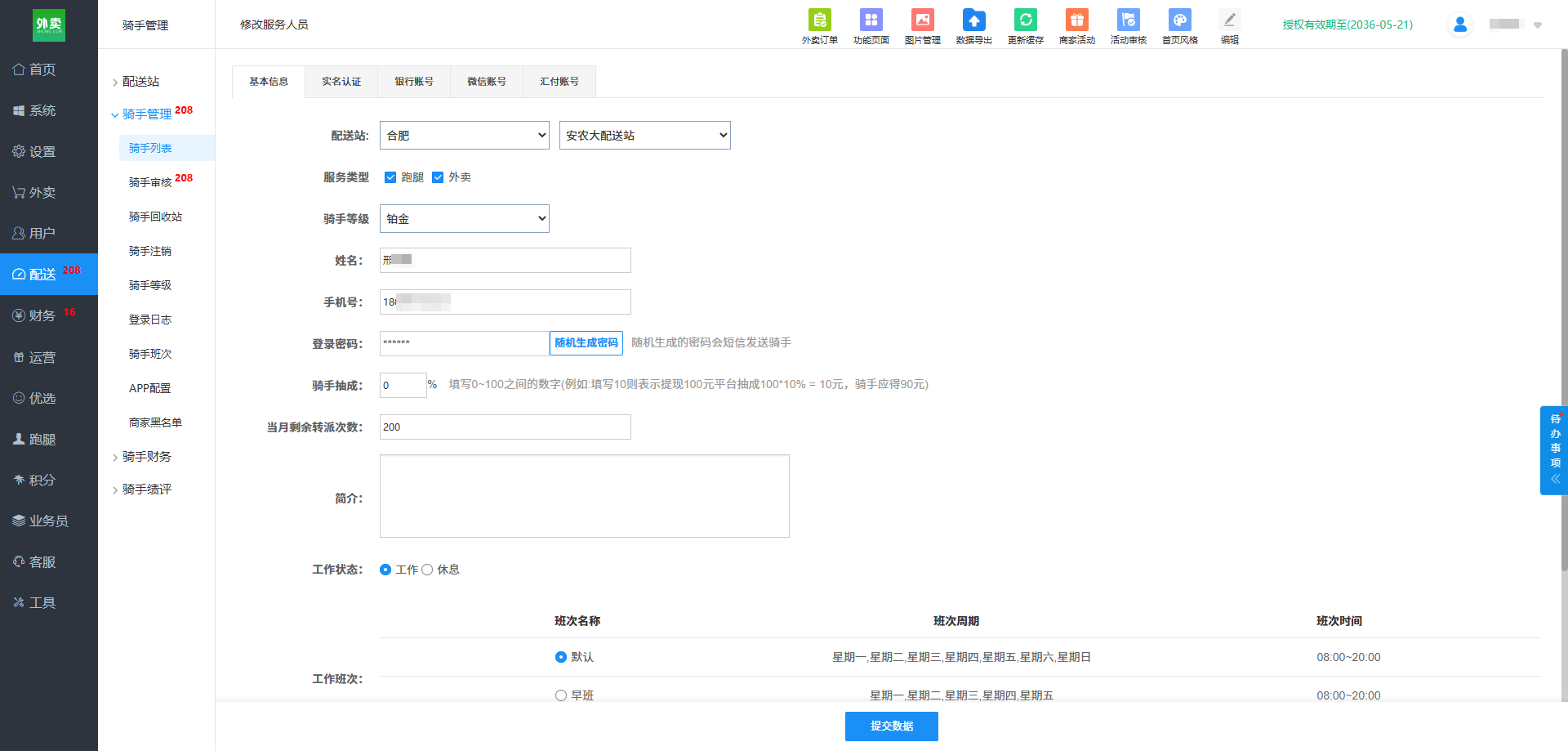This screenshot has height=751, width=1568.
Task: Open the APP配置 submenu link
Action: tap(150, 388)
